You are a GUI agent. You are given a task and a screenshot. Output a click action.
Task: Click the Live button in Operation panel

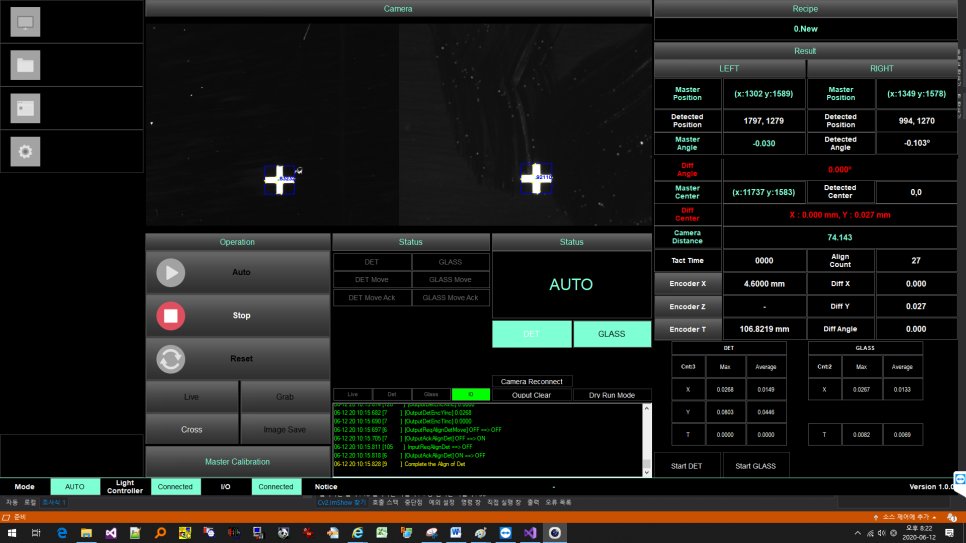click(192, 397)
